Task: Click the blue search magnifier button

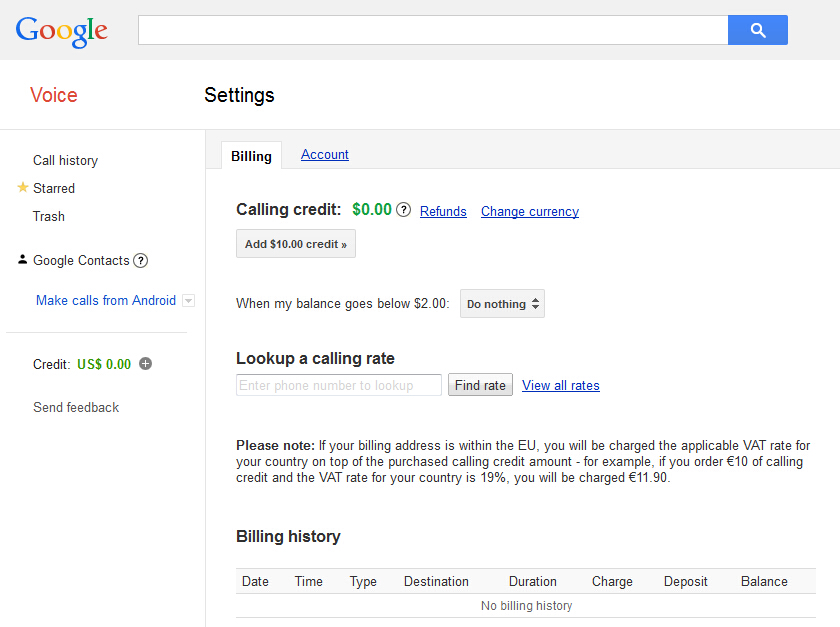Action: click(x=758, y=30)
